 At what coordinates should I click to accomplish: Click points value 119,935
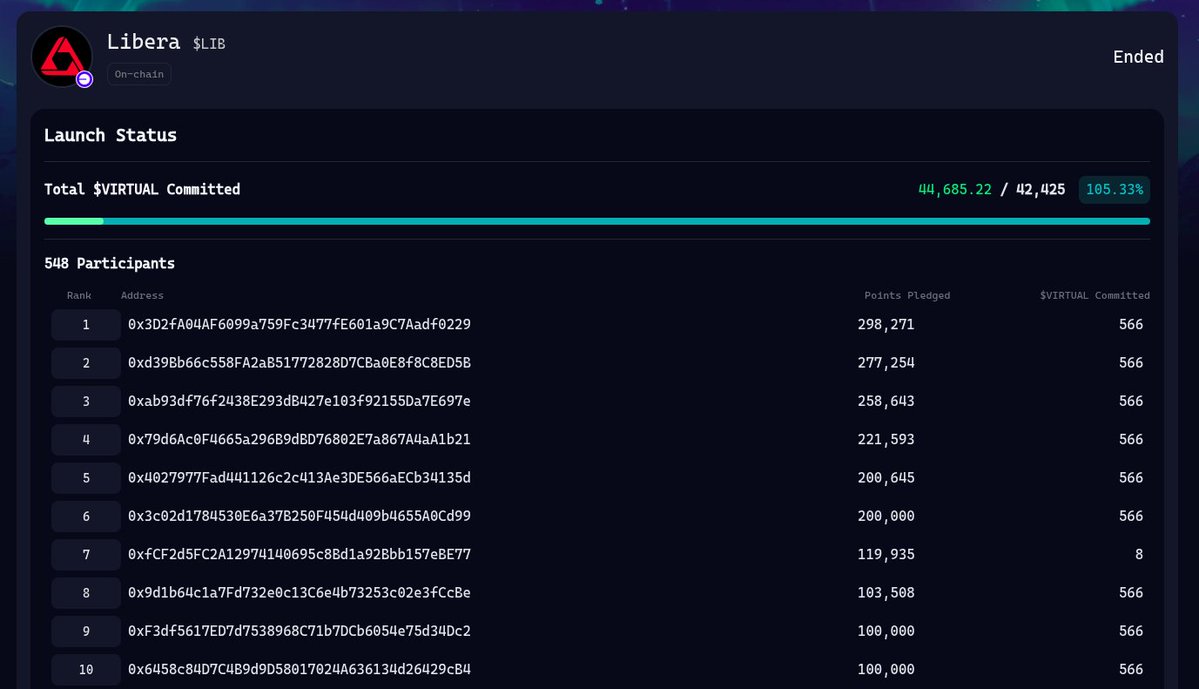coord(885,554)
